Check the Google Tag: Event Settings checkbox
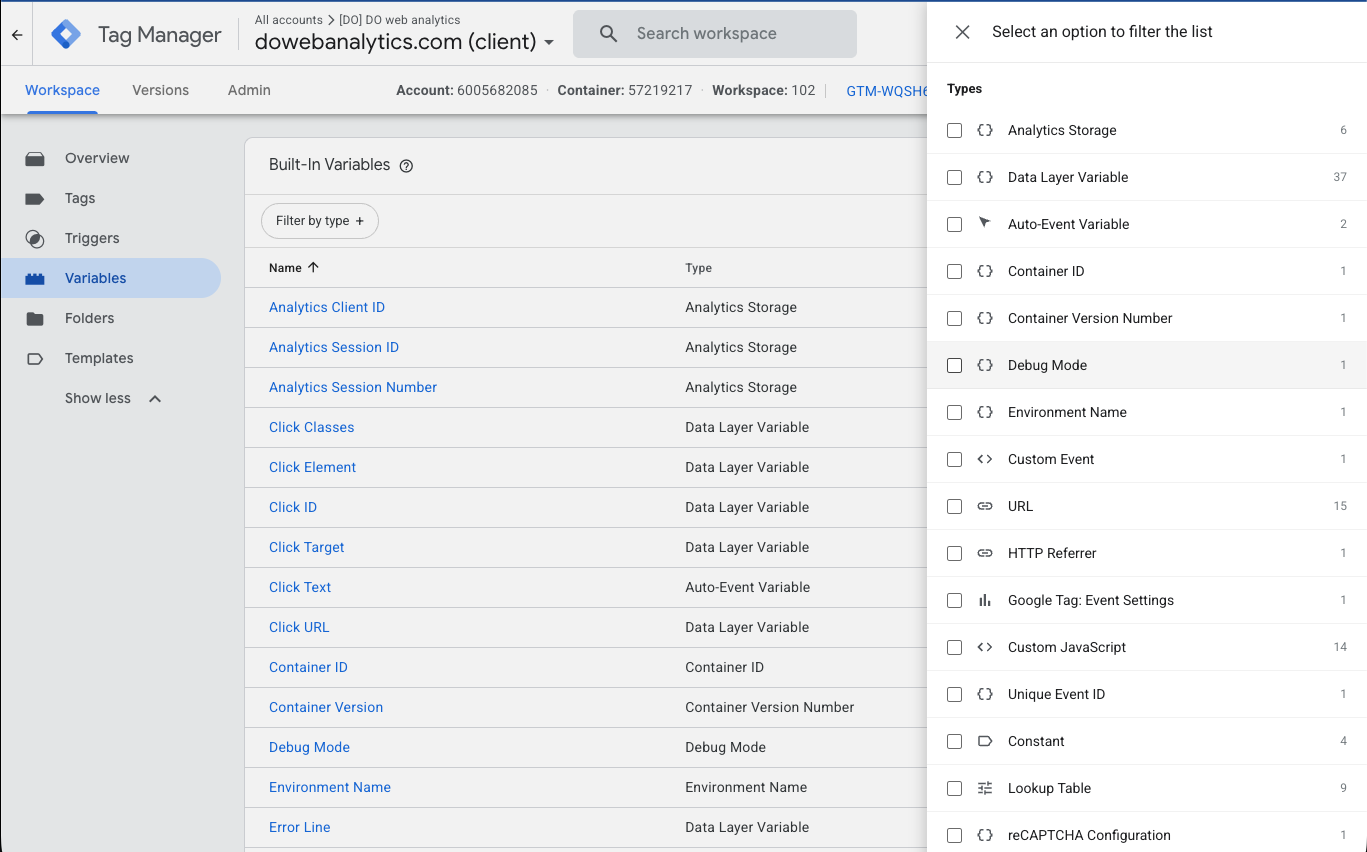This screenshot has width=1367, height=852. point(954,600)
